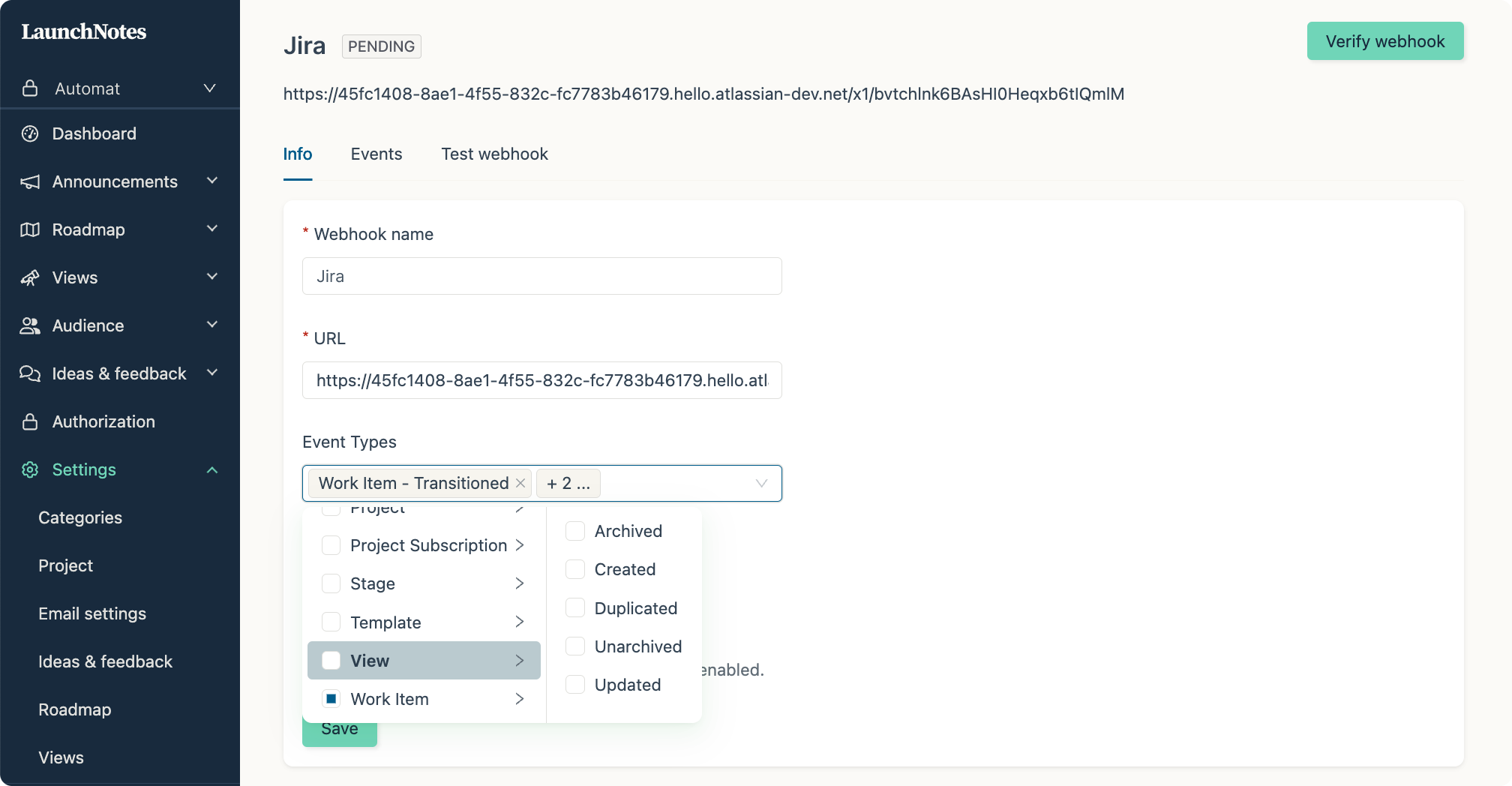The image size is (1512, 786).
Task: Click the Authorization lock icon
Action: [30, 421]
